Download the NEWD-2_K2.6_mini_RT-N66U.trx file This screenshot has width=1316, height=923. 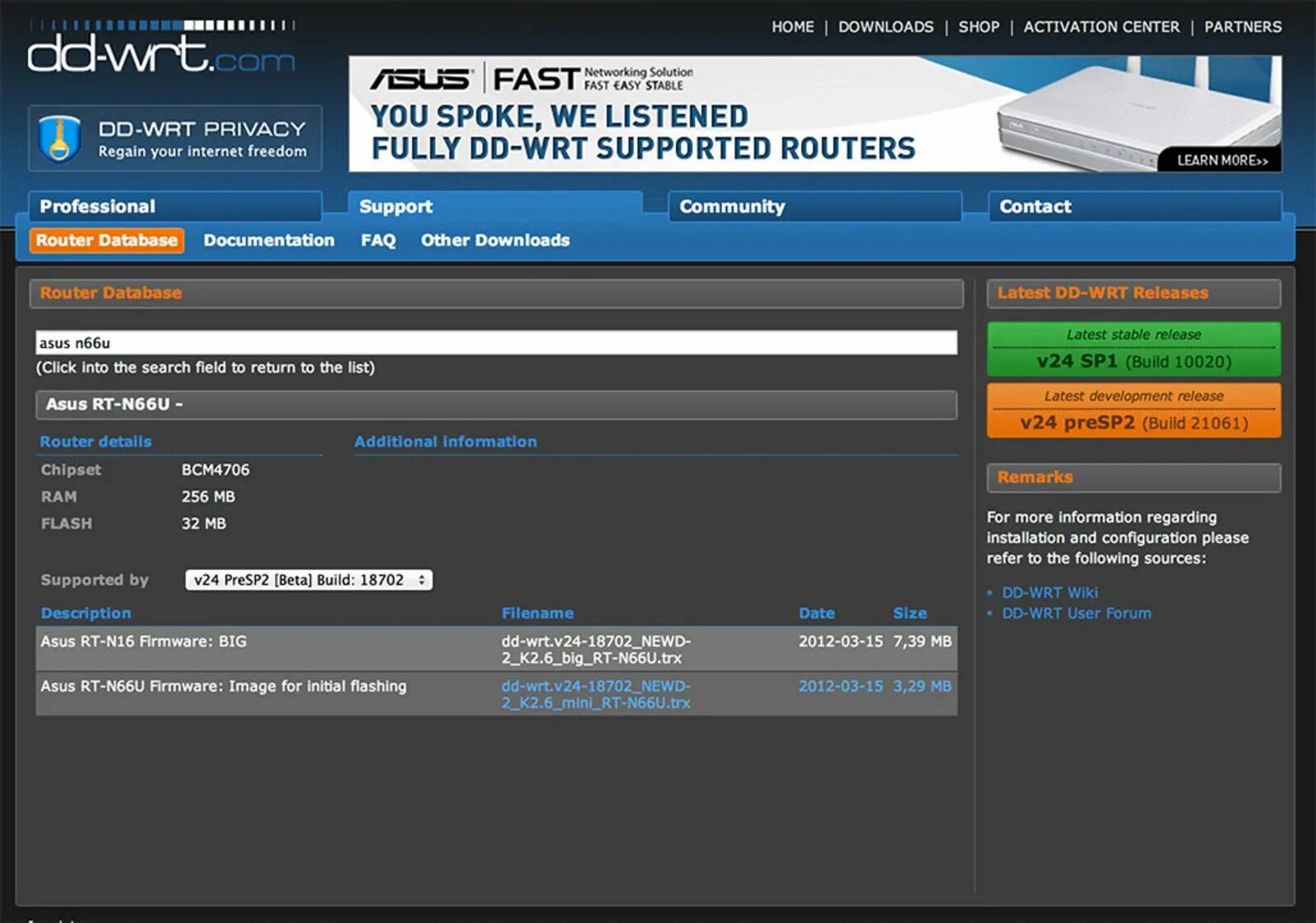pyautogui.click(x=596, y=694)
